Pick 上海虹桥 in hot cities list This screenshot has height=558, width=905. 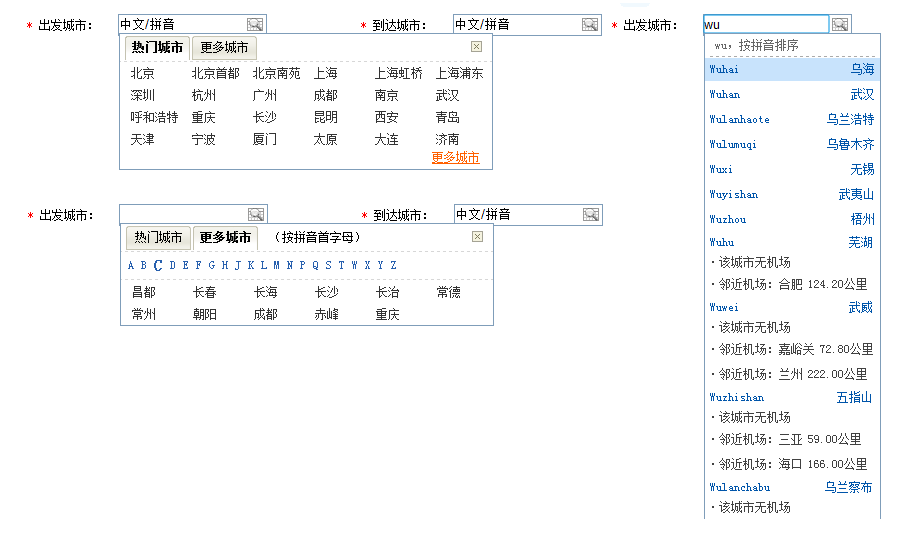[x=399, y=73]
